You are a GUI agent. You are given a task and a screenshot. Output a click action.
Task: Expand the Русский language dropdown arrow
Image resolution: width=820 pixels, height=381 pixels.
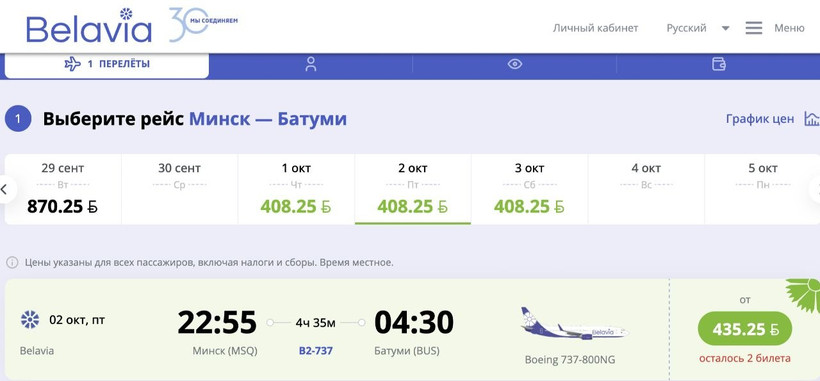[x=725, y=28]
